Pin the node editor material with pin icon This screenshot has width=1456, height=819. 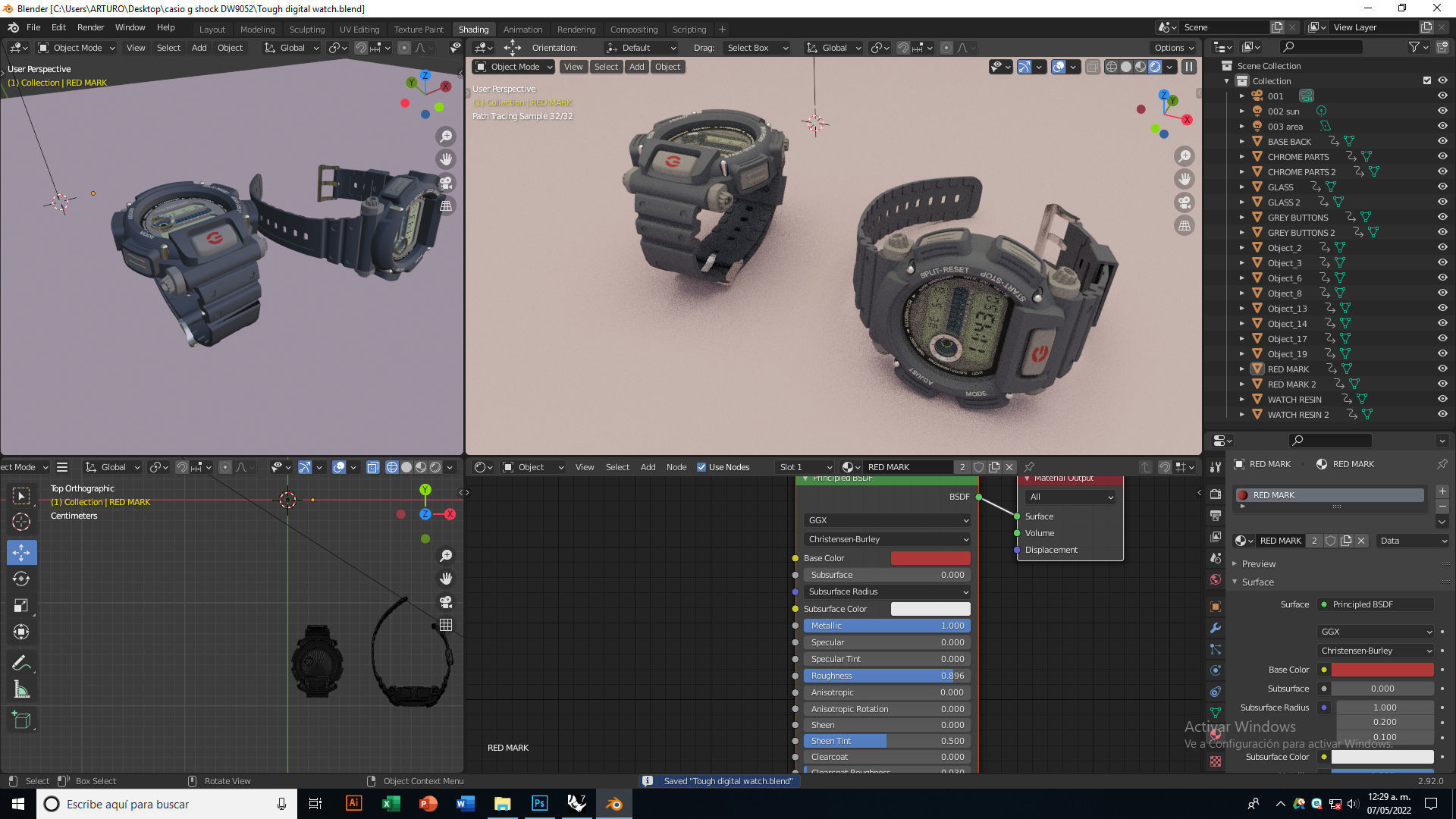(x=1029, y=467)
